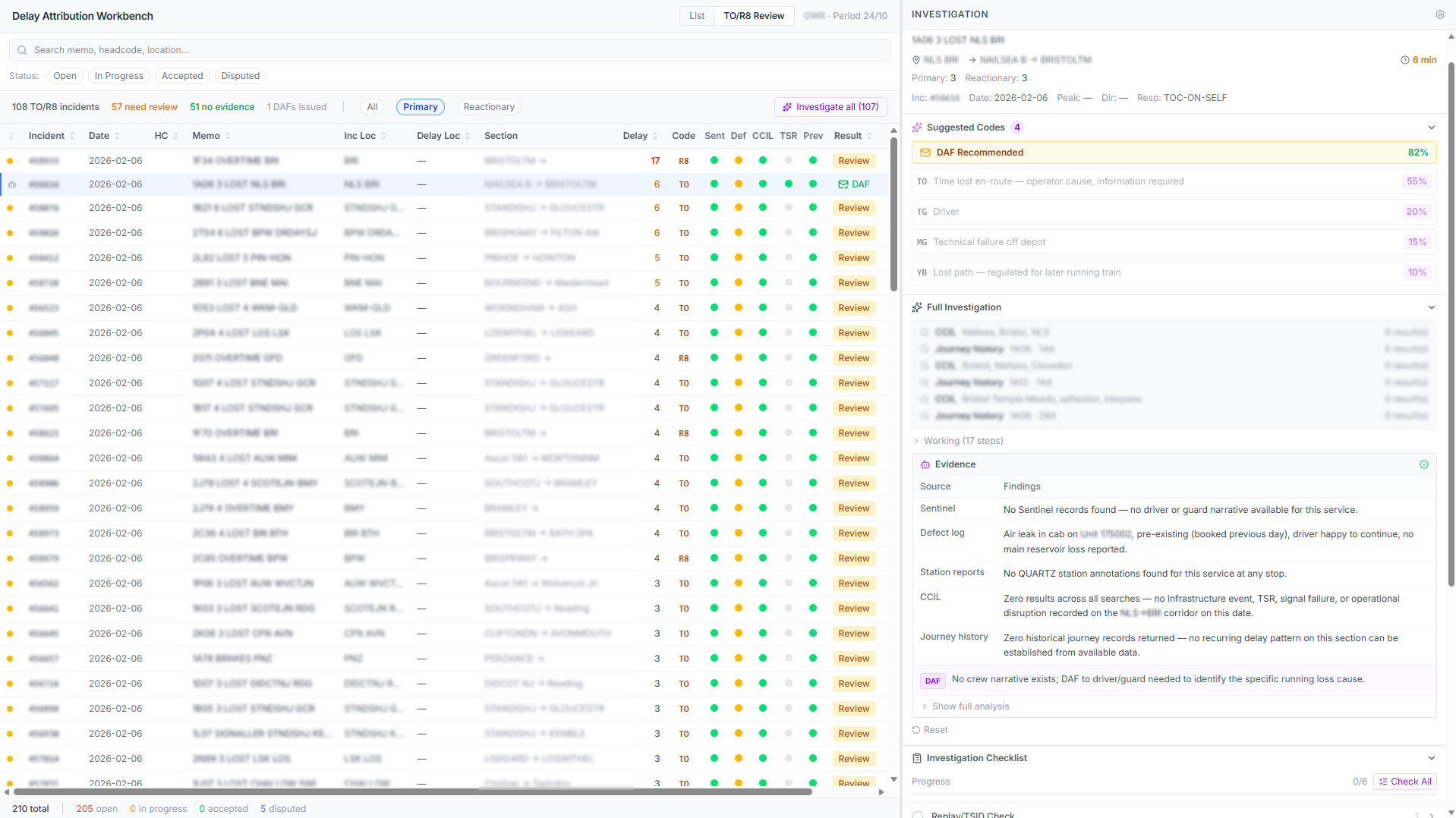
Task: Collapse the Investigation Checklist section chevron
Action: tap(1432, 758)
